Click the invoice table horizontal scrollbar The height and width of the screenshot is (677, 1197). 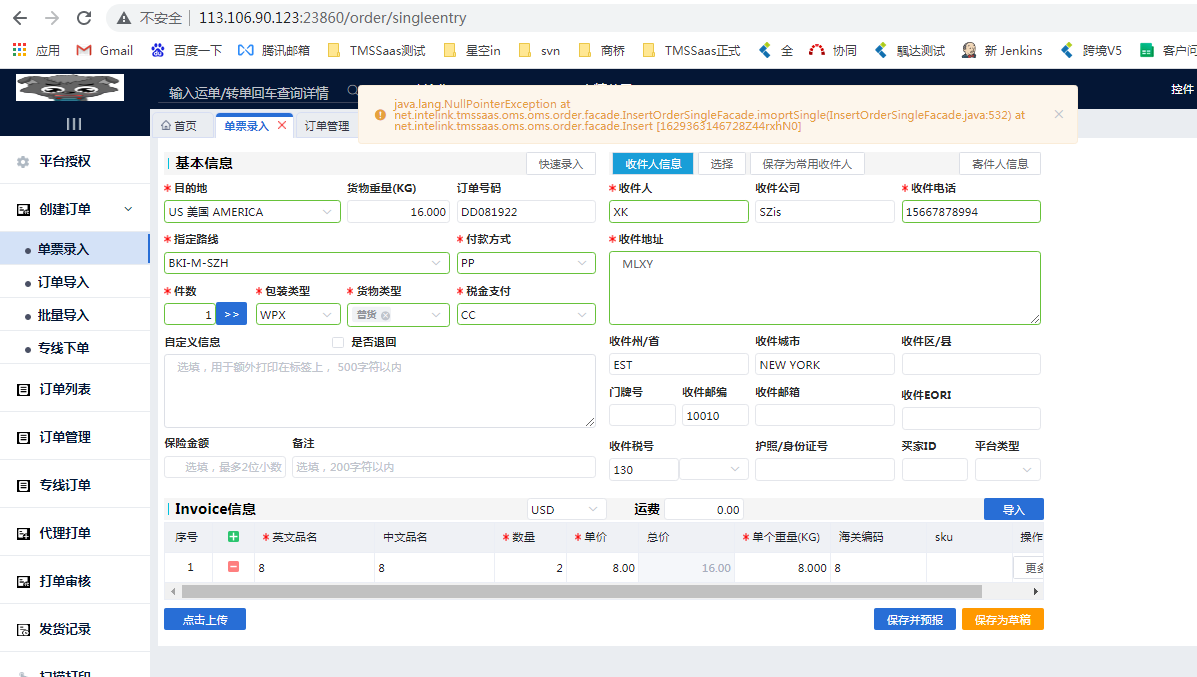pyautogui.click(x=600, y=591)
